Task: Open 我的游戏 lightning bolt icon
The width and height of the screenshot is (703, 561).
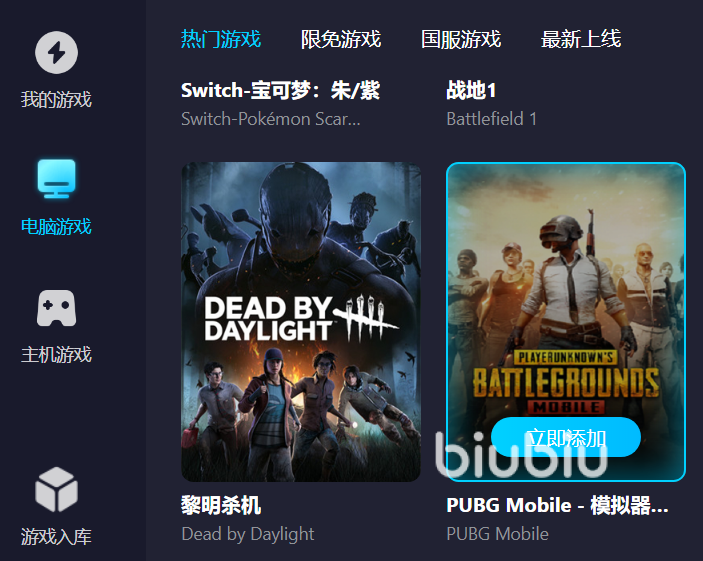Action: [x=56, y=52]
